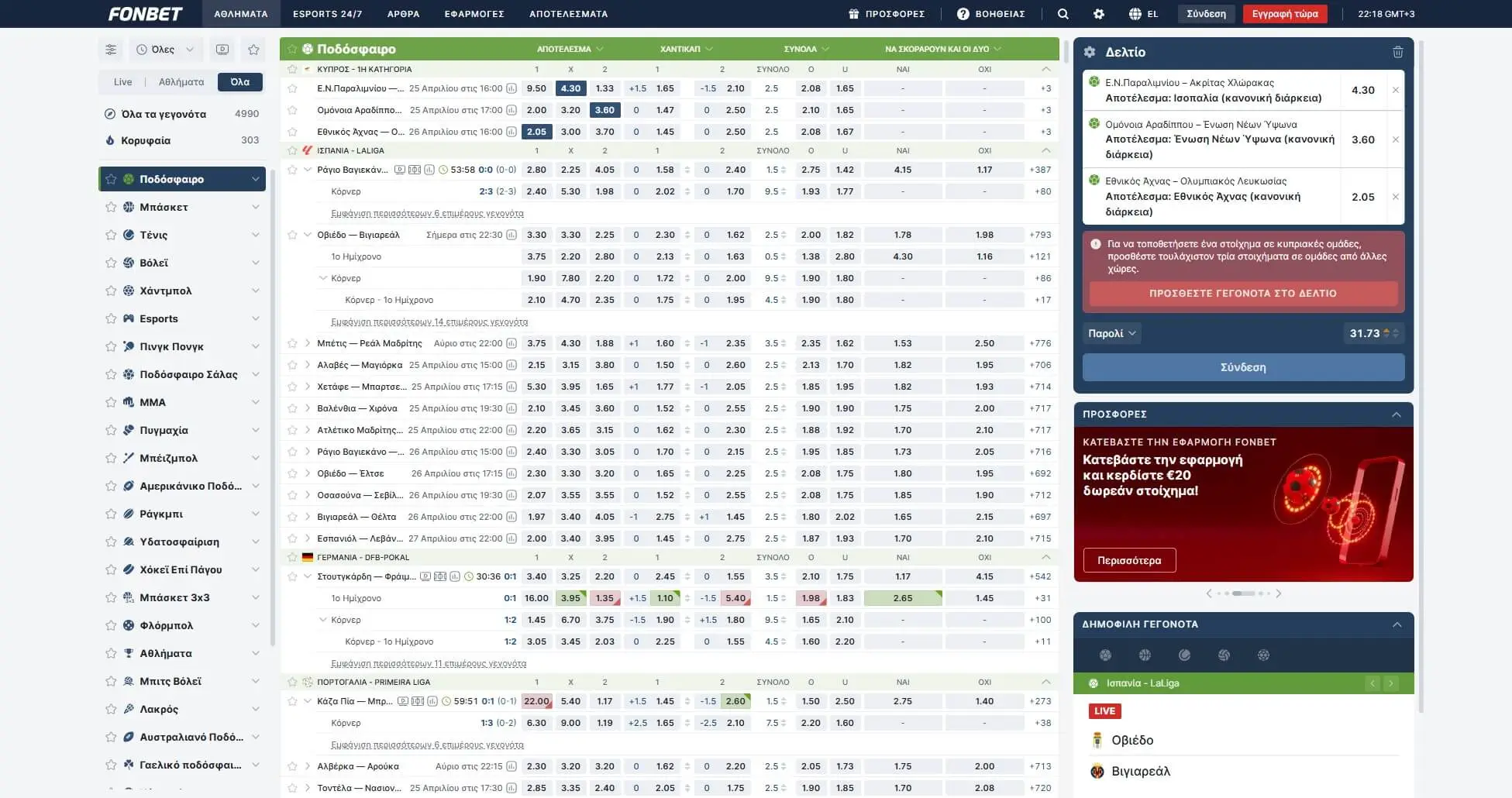Remove Ε.Ν.Παραλιμνίου – Ακρίτας Χλώρακας from betslip
This screenshot has height=798, width=1512.
click(x=1396, y=90)
